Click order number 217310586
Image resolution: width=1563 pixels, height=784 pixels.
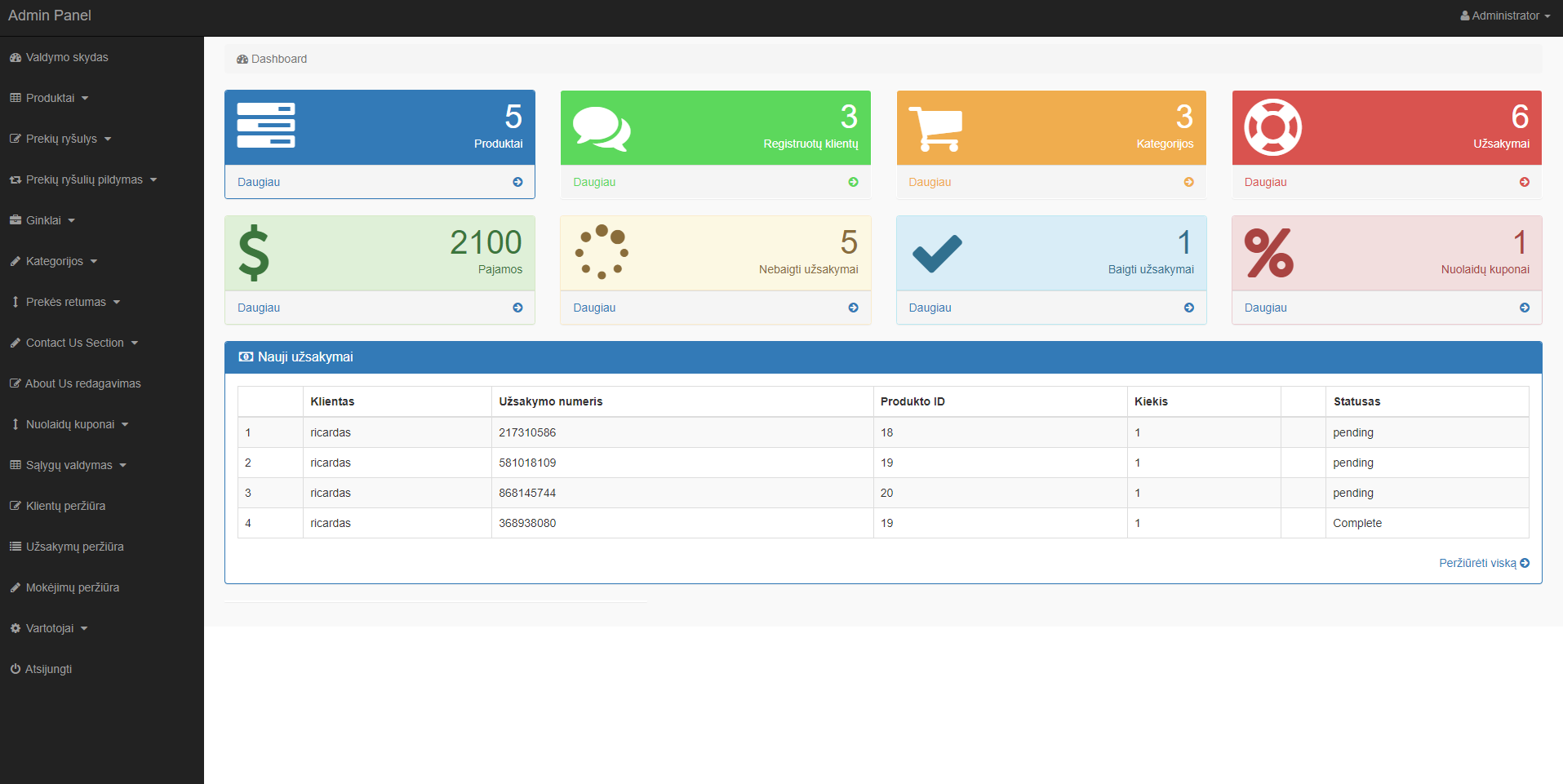click(527, 432)
